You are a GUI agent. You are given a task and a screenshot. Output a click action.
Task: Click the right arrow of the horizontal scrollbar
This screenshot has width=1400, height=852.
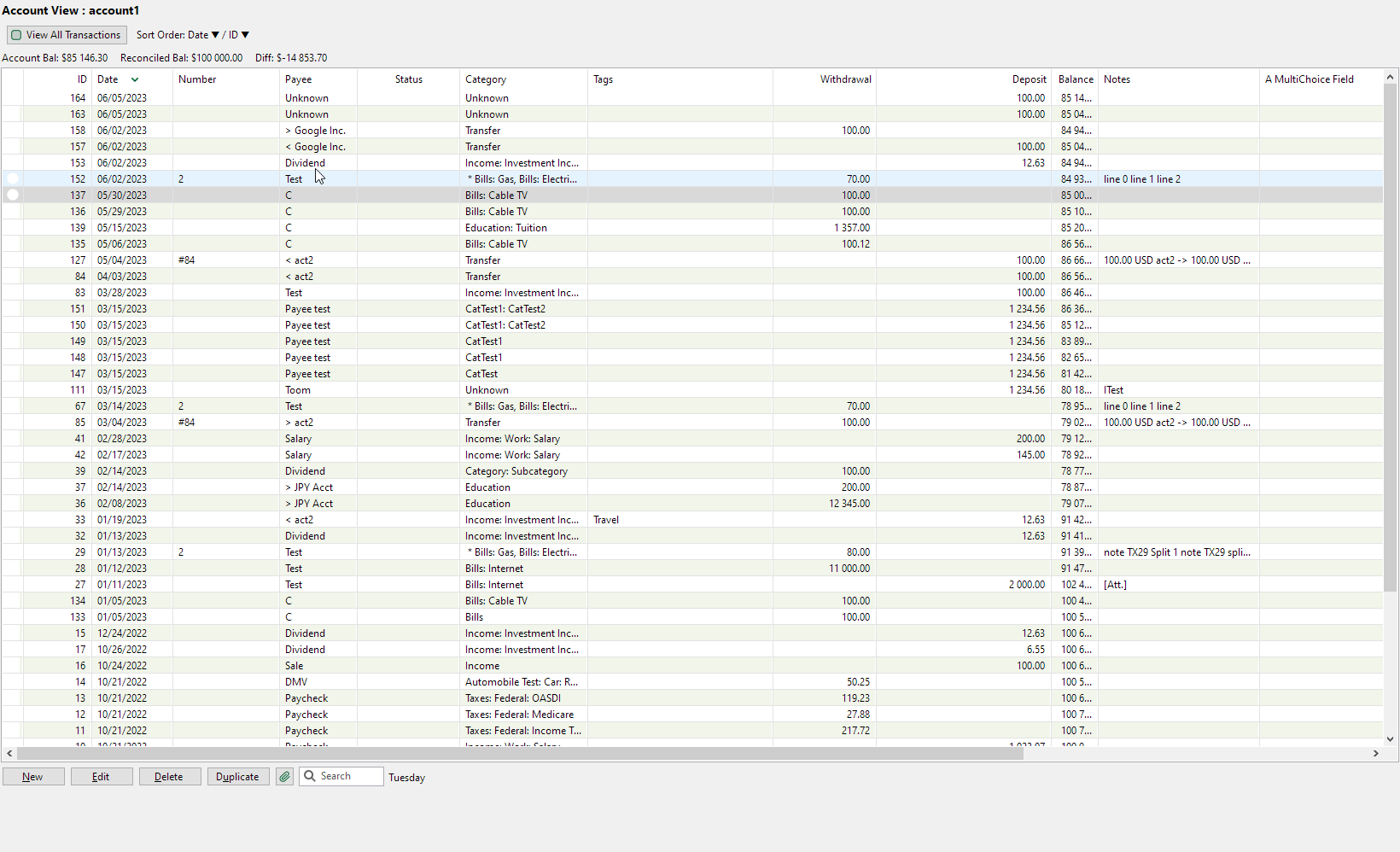[1376, 754]
